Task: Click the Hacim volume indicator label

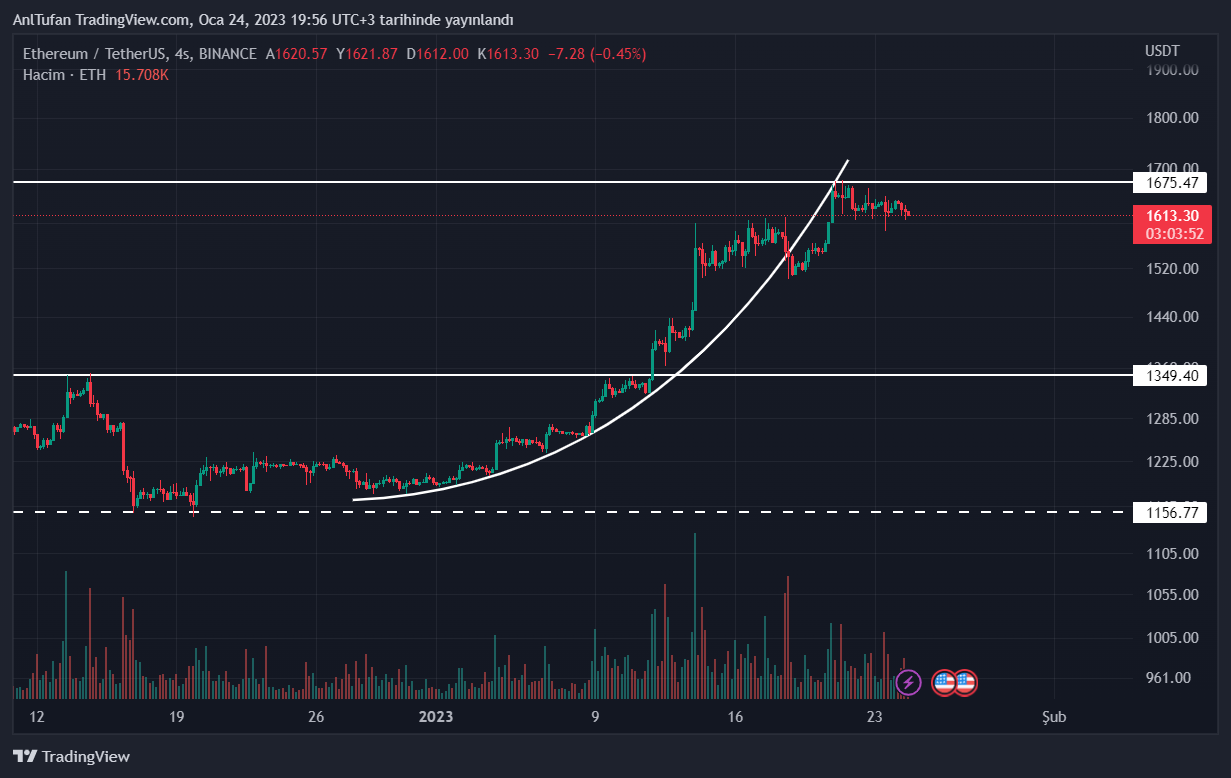Action: [x=43, y=75]
